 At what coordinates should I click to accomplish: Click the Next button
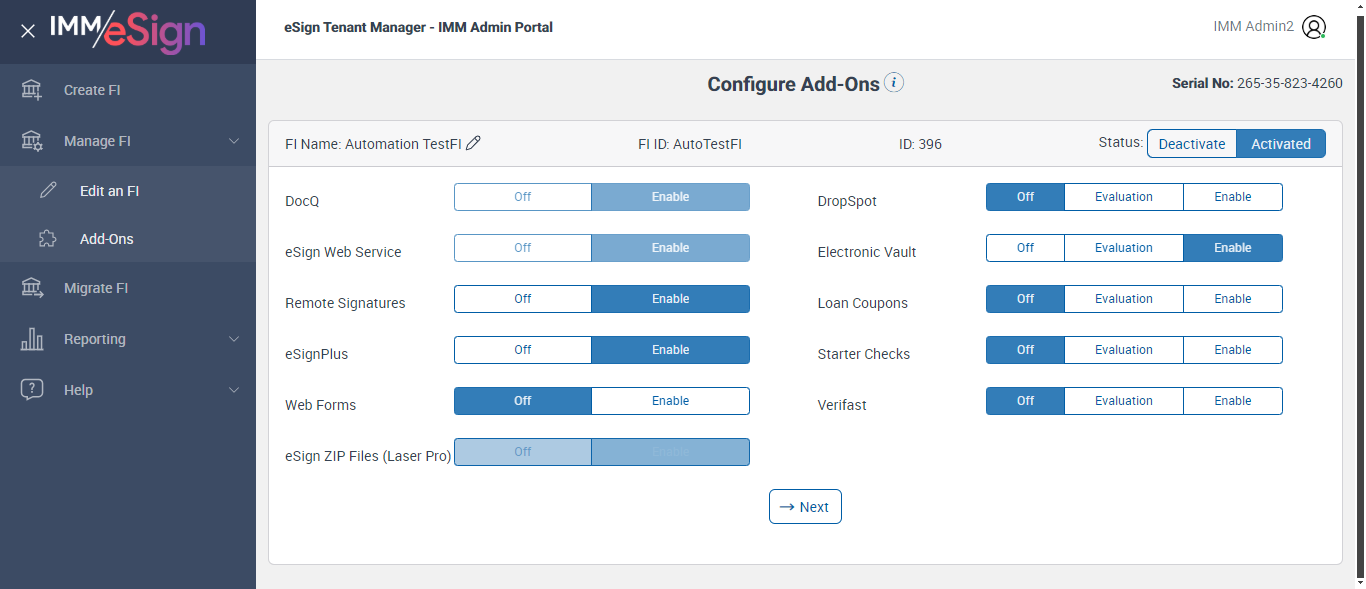805,507
